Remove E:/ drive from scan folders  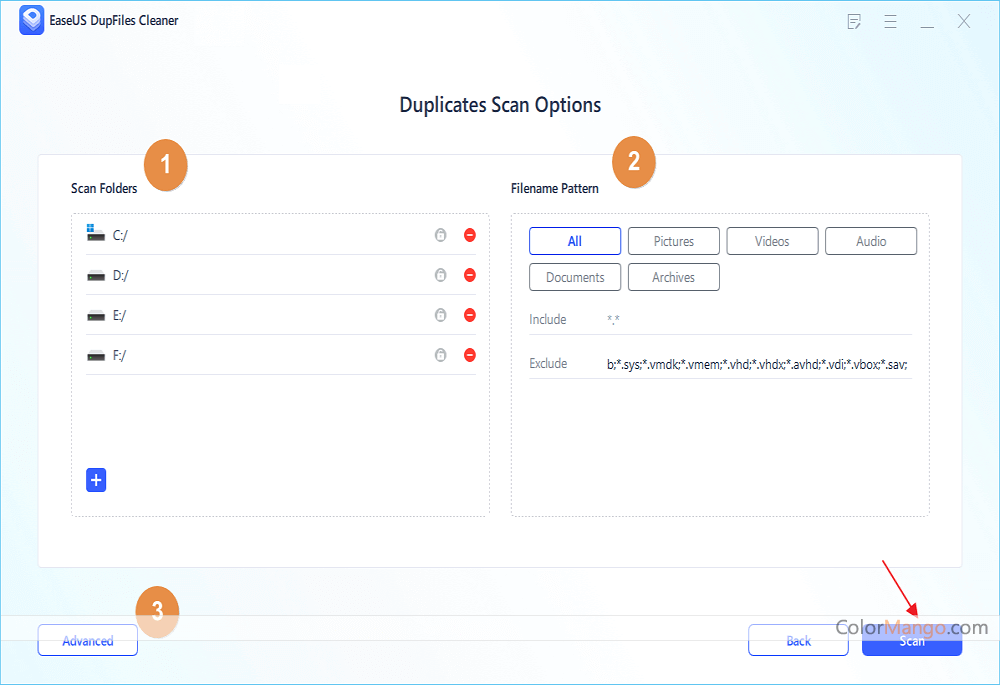click(x=470, y=315)
